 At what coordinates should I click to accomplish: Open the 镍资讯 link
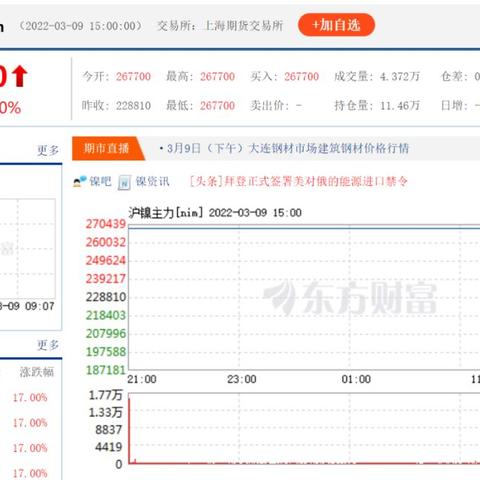pos(152,182)
